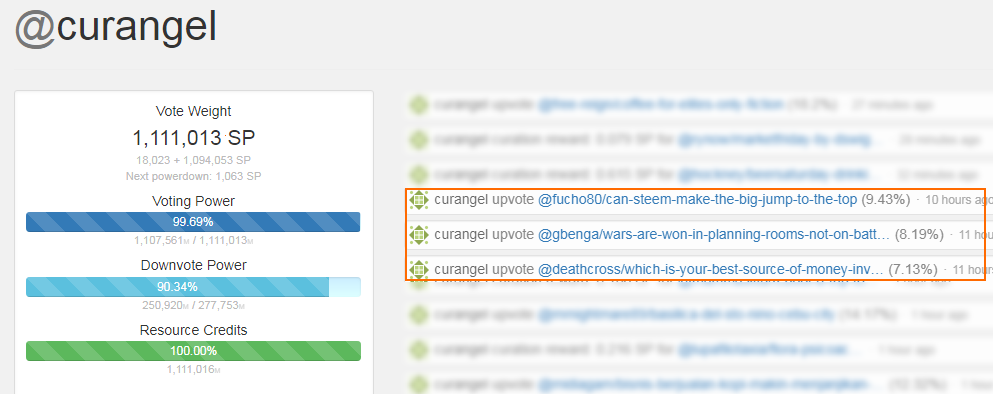Click the 18,023 + 1,094,053 SP breakdown text
This screenshot has width=993, height=394.
click(x=193, y=160)
